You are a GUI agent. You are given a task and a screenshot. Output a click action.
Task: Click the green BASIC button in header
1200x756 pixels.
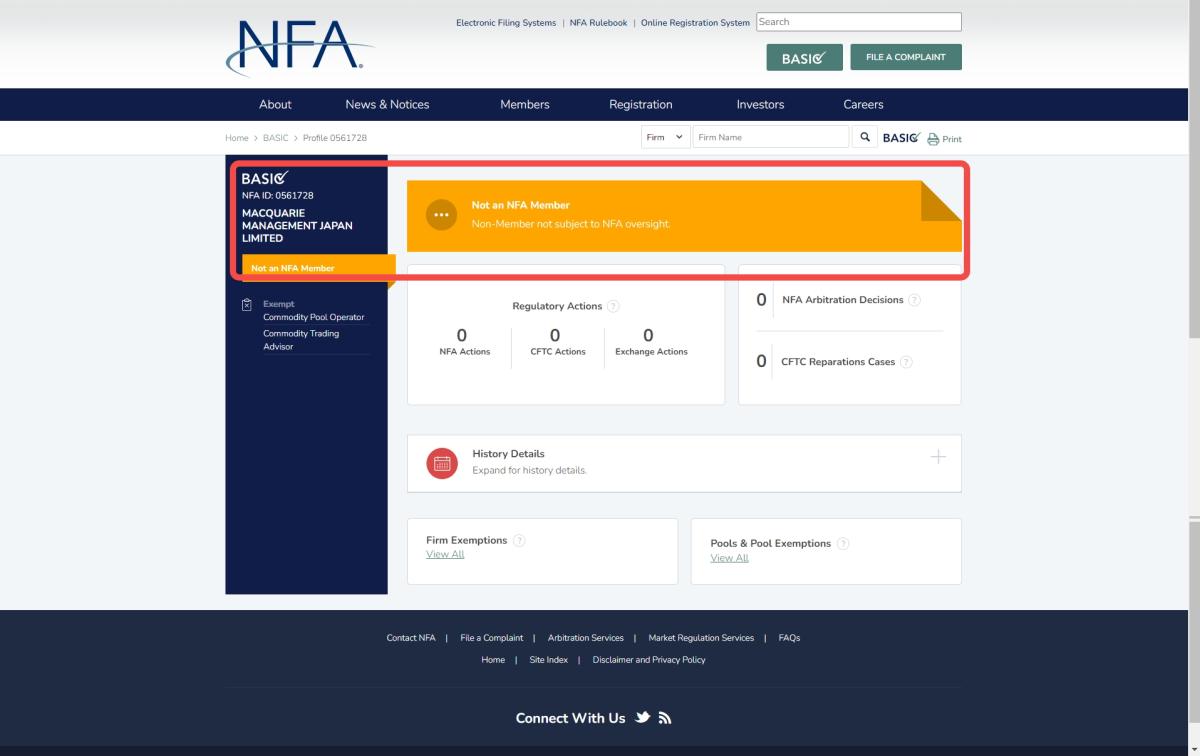[x=804, y=58]
